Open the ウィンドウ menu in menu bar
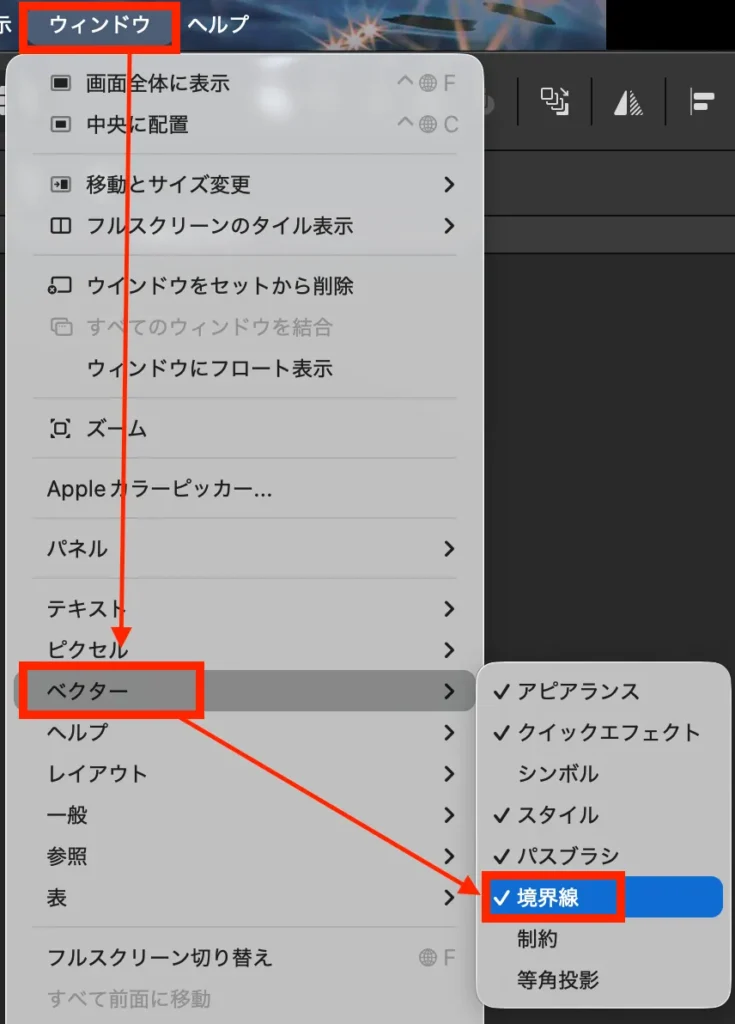735x1024 pixels. pyautogui.click(x=99, y=25)
